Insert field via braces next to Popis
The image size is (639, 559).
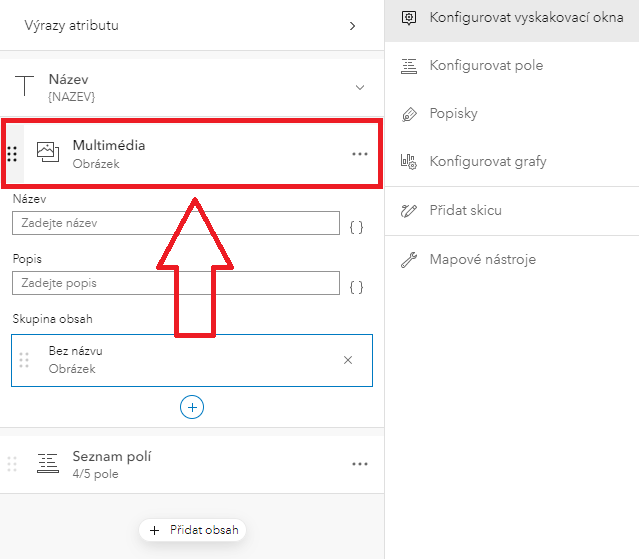pos(356,287)
